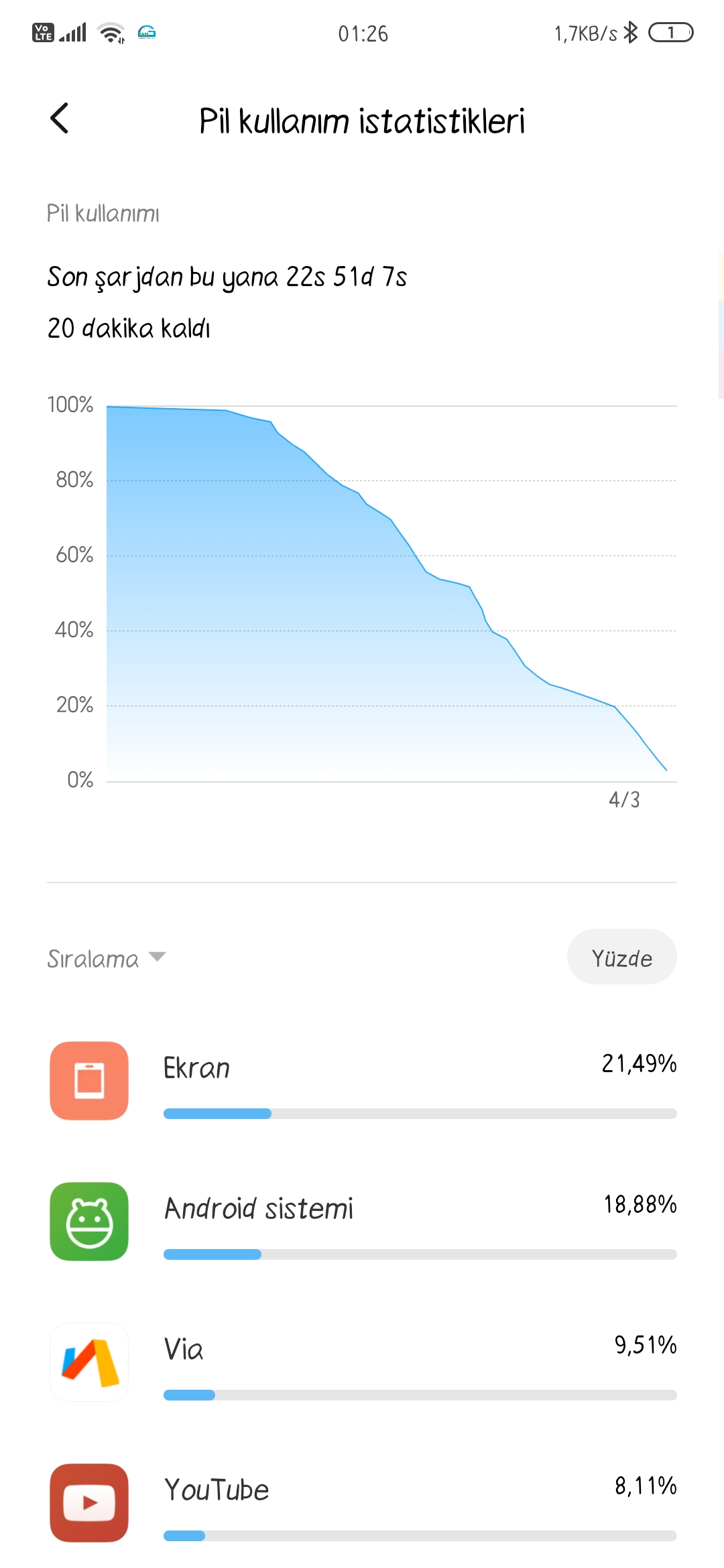Tap the battery indicator in status bar
724x1568 pixels.
[670, 32]
